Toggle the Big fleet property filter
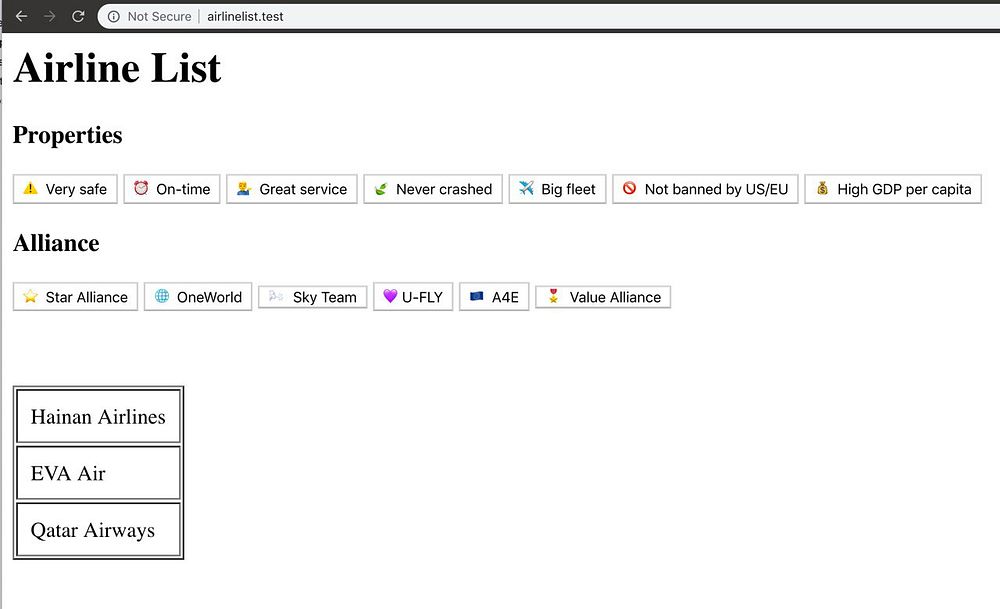Viewport: 1000px width, 609px height. (557, 189)
